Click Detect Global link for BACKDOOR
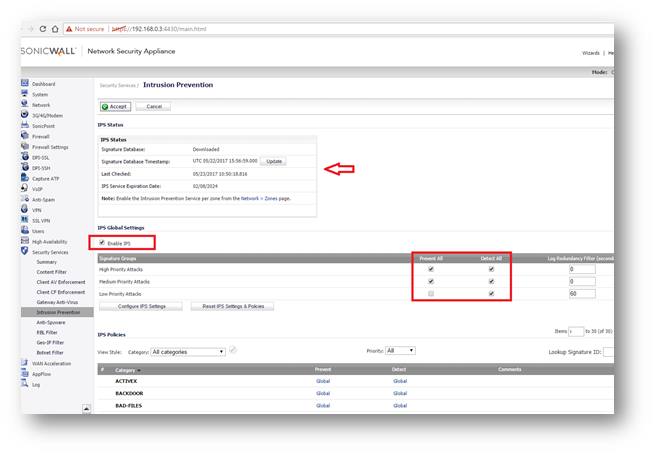Image resolution: width=656 pixels, height=456 pixels. click(400, 393)
